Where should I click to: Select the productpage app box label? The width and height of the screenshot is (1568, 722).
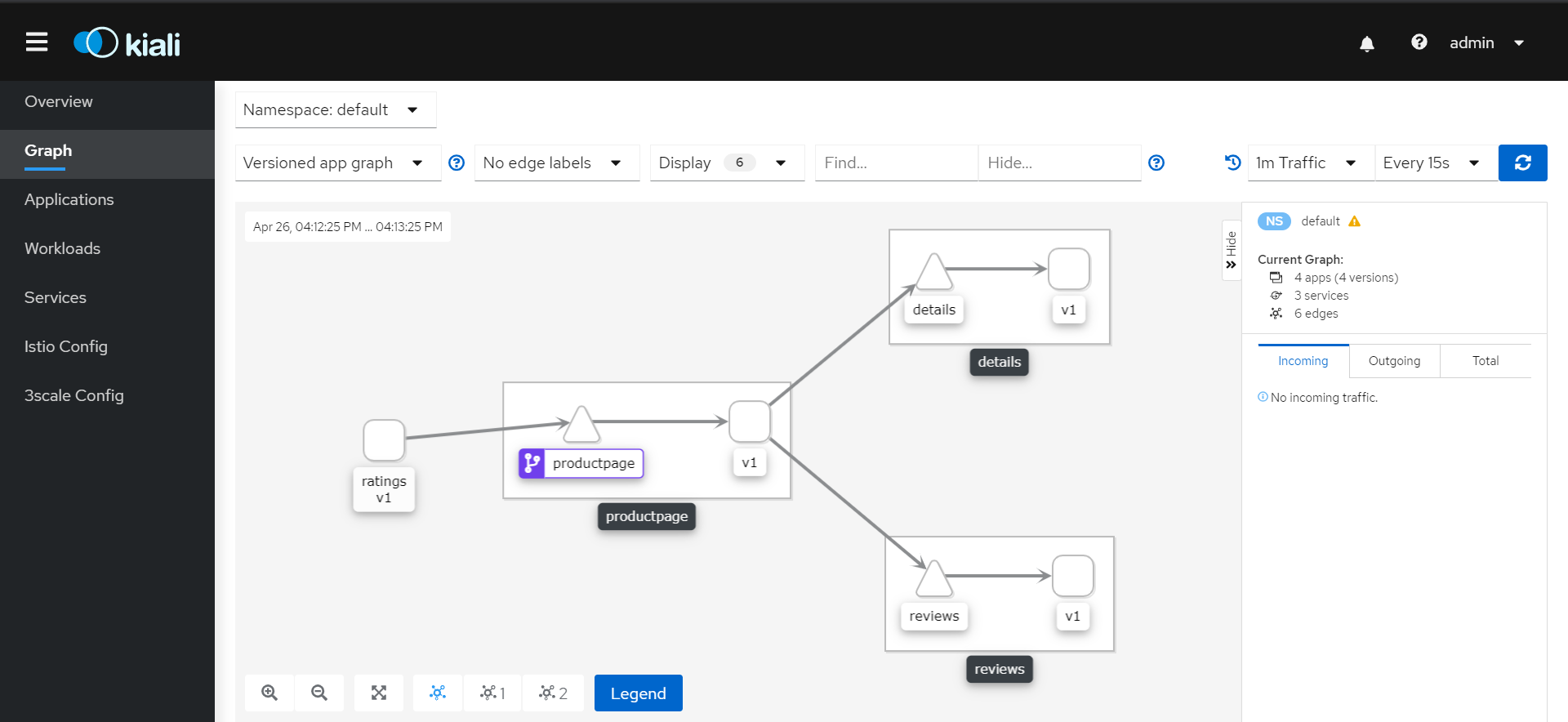coord(647,516)
